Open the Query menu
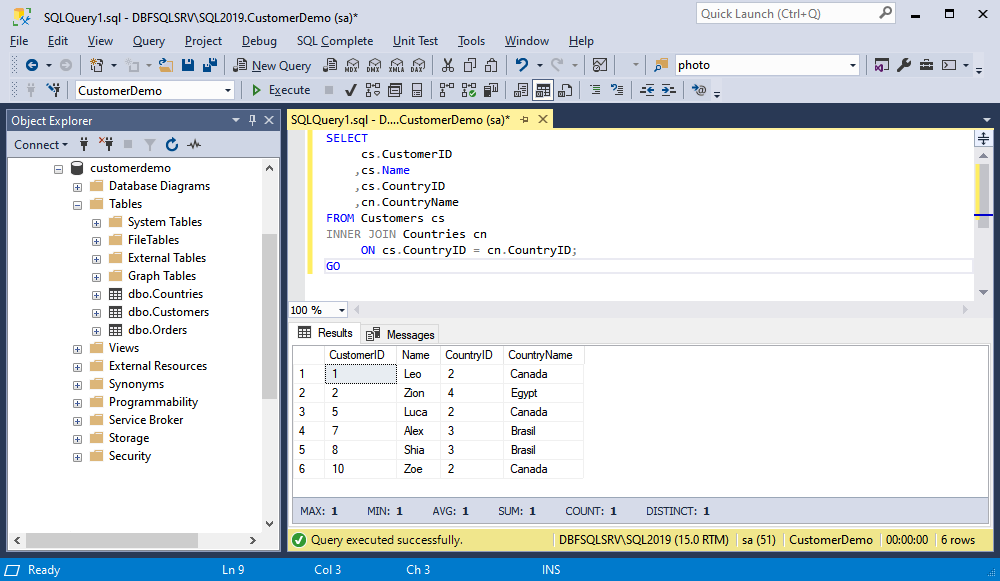1000x581 pixels. point(149,41)
